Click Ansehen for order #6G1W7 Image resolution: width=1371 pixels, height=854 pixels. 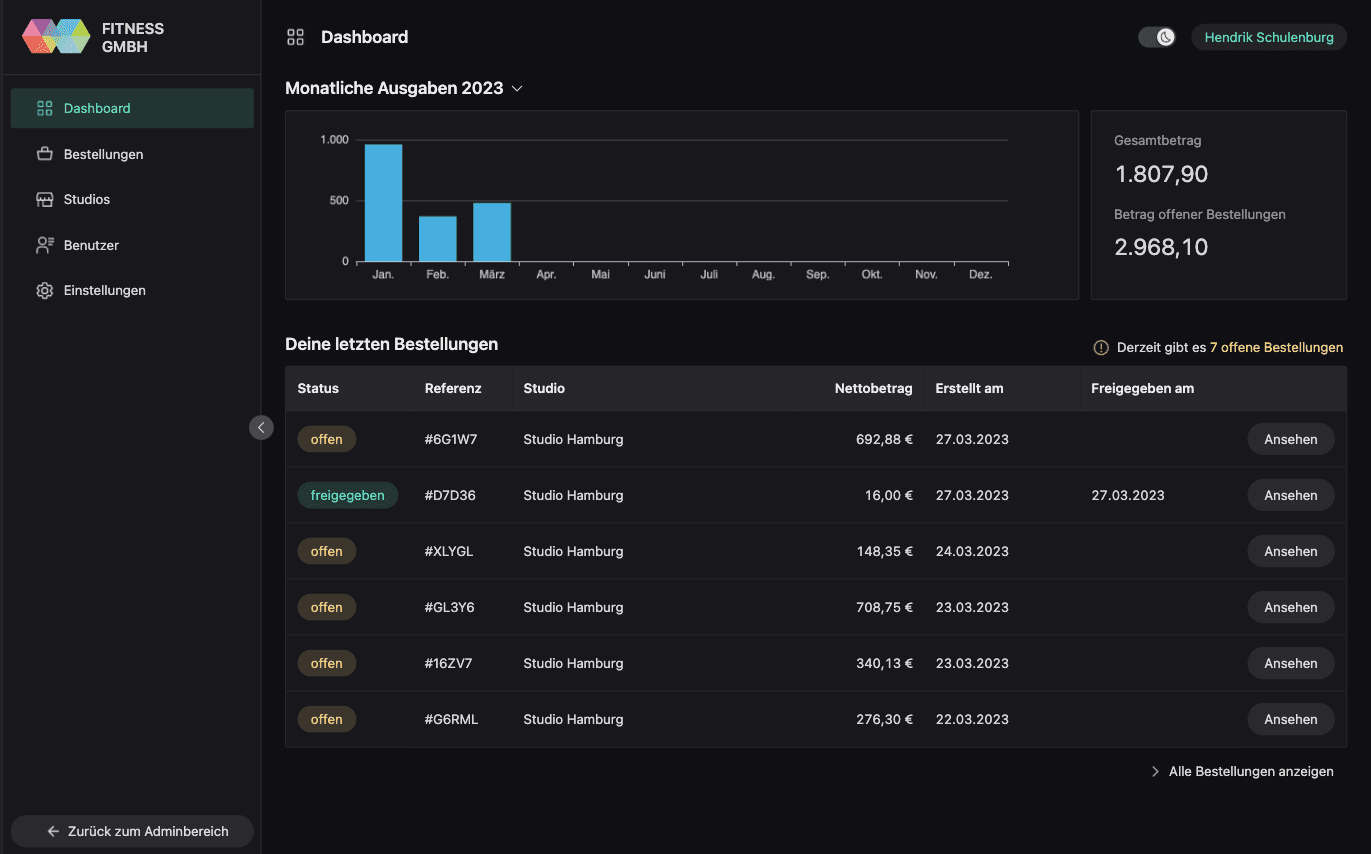click(1291, 439)
